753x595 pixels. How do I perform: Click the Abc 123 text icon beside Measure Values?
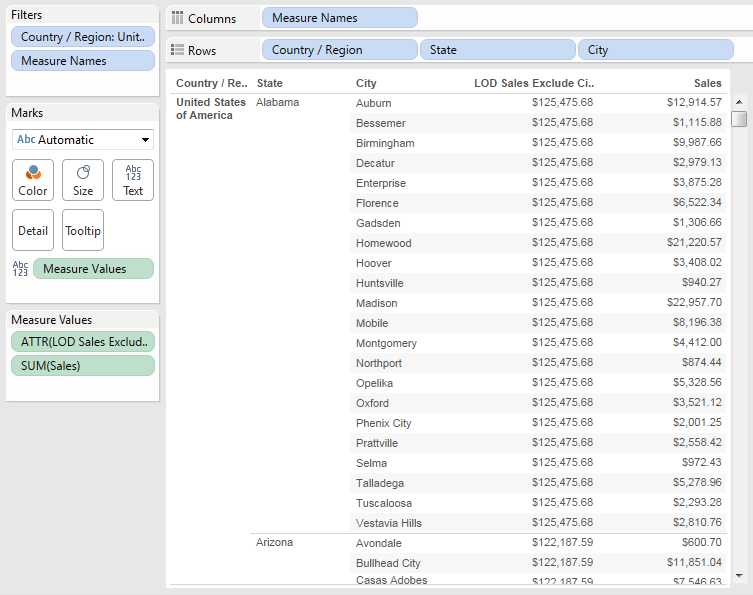click(20, 268)
